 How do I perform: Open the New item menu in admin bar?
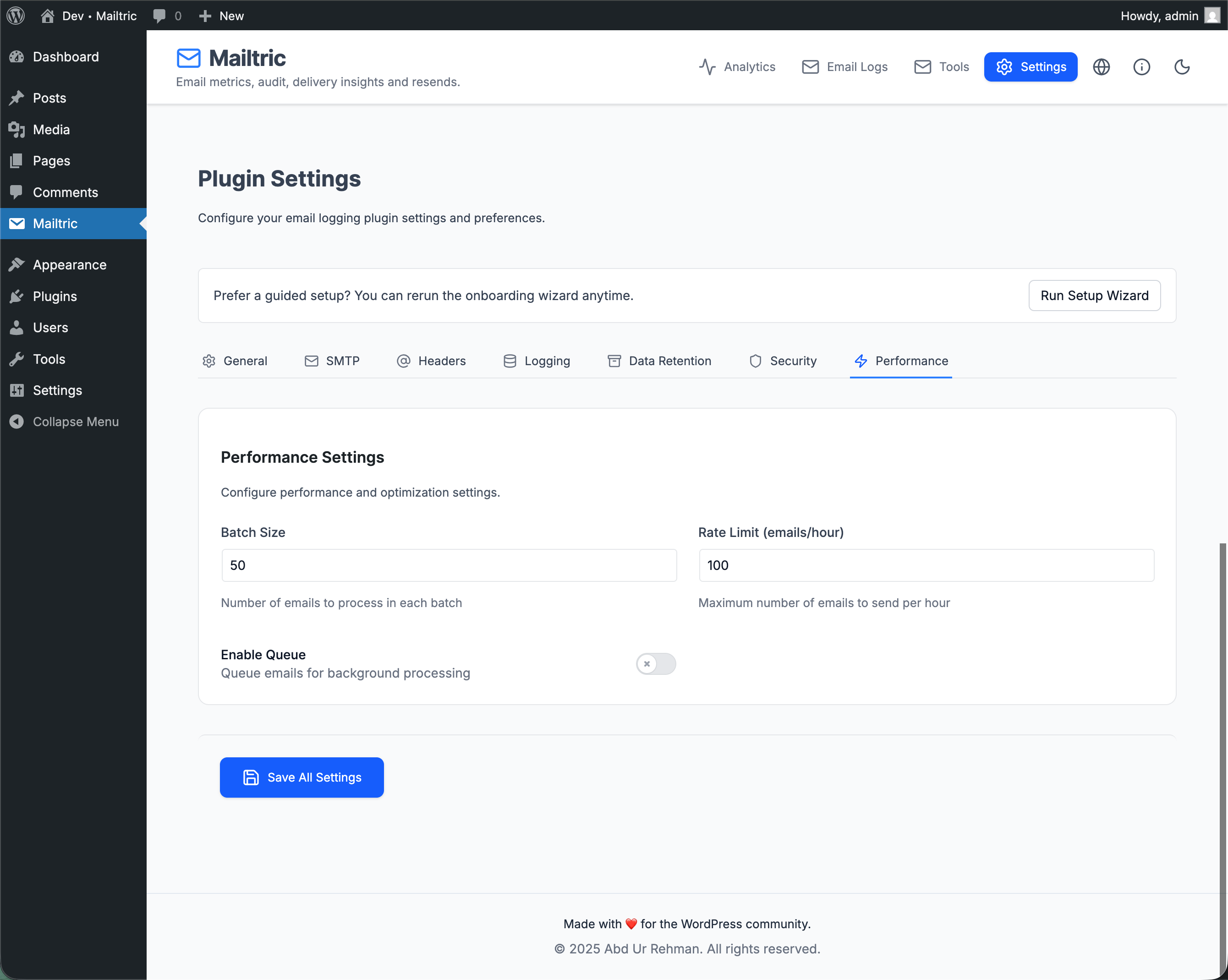(x=221, y=16)
